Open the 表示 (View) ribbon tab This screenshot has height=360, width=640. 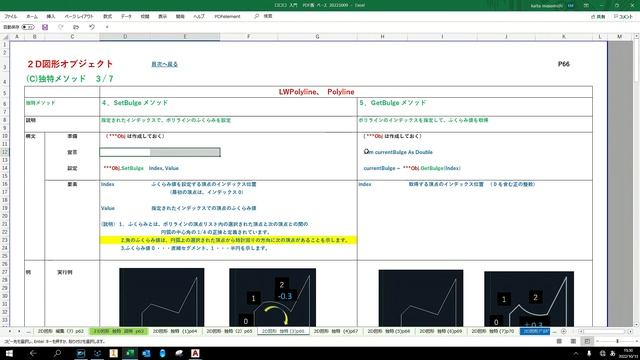162,16
